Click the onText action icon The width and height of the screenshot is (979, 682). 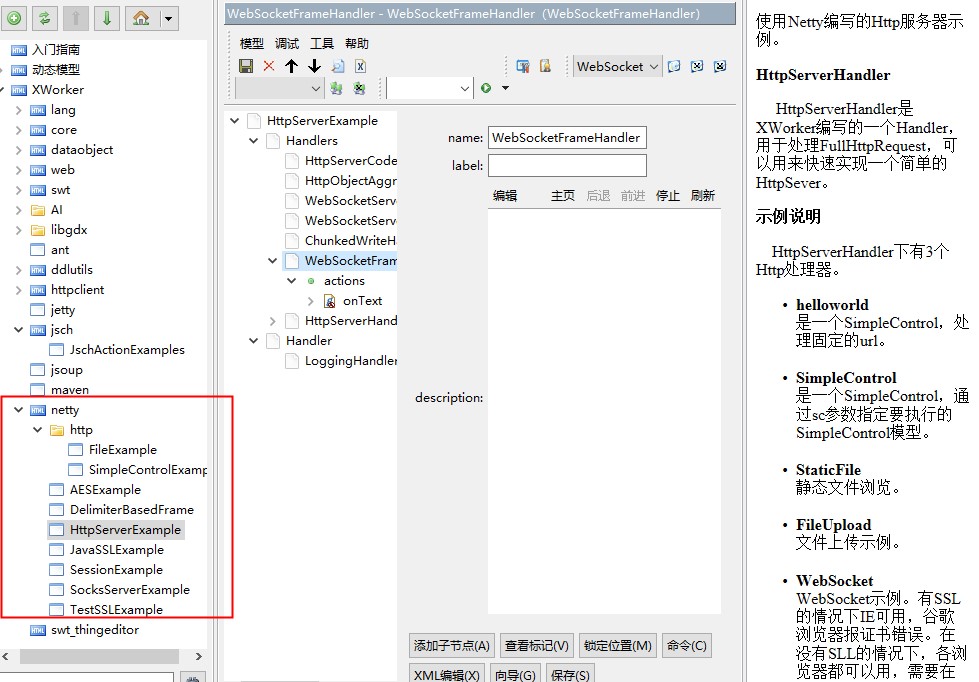point(330,301)
